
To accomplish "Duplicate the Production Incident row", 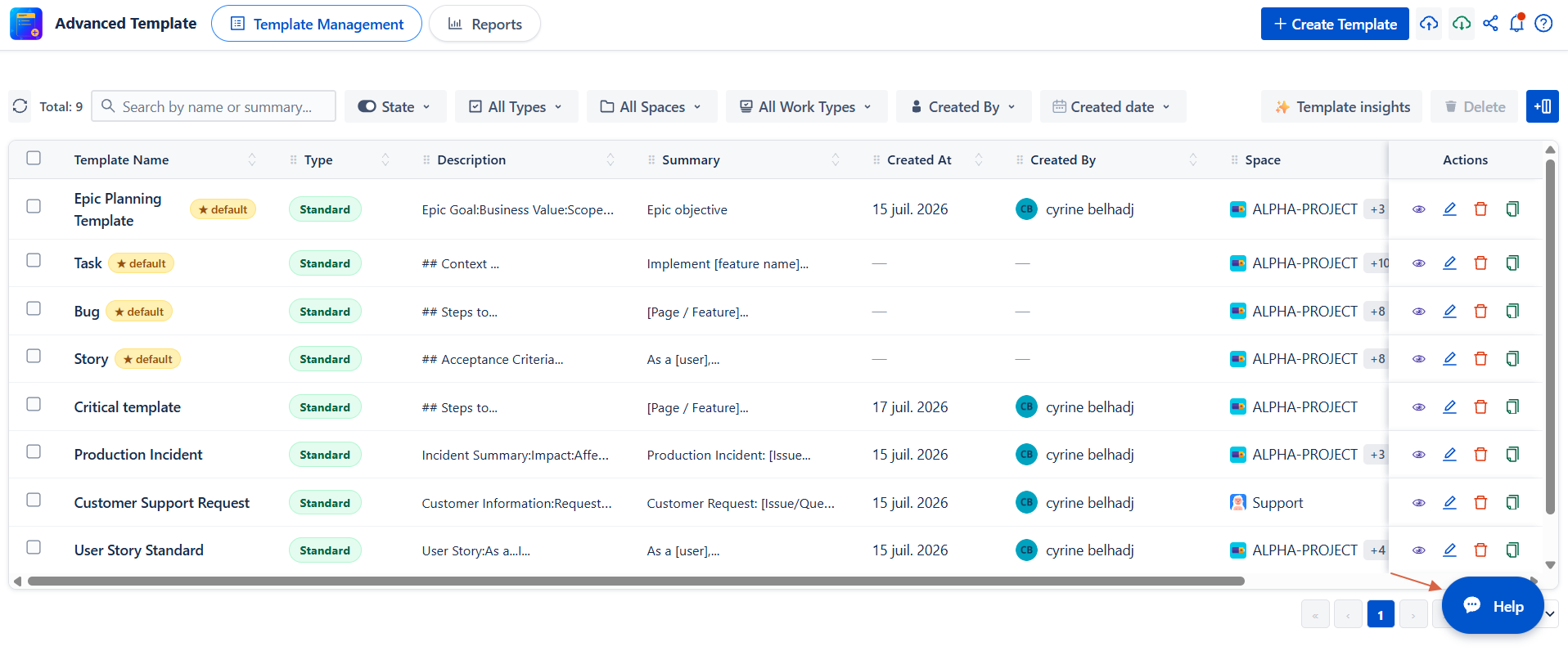I will point(1512,455).
